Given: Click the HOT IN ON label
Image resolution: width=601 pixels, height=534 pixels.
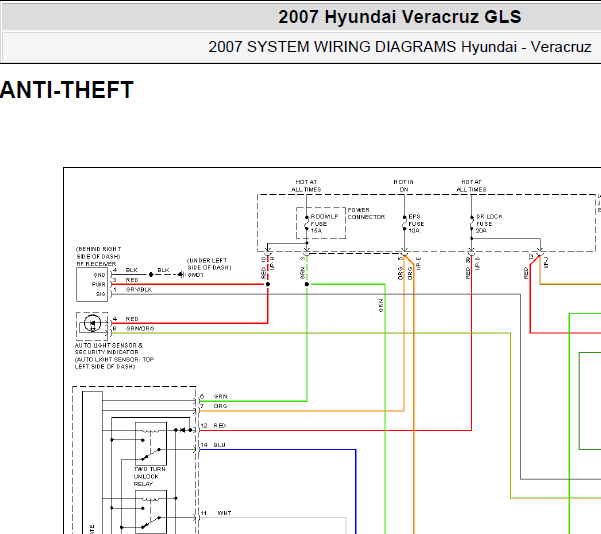Looking at the screenshot, I should (x=404, y=186).
